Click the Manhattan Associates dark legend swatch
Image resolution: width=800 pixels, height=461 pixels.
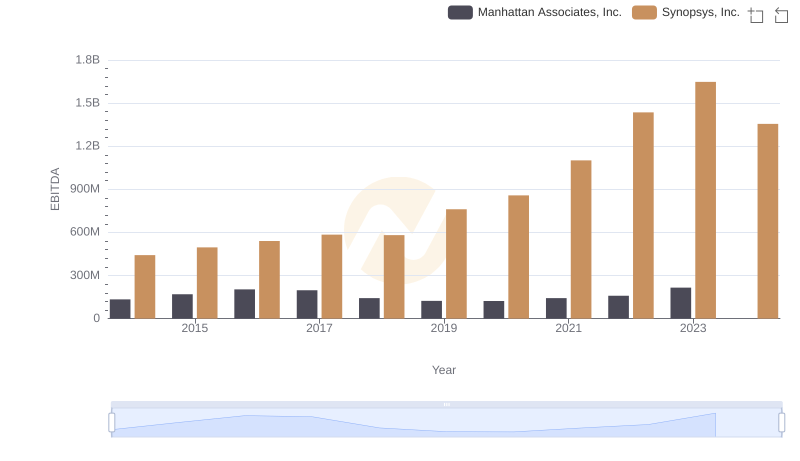pos(460,12)
